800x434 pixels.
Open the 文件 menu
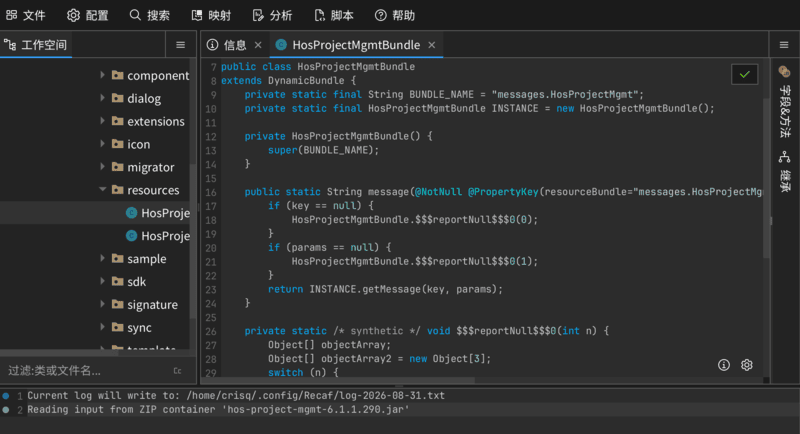[x=26, y=15]
